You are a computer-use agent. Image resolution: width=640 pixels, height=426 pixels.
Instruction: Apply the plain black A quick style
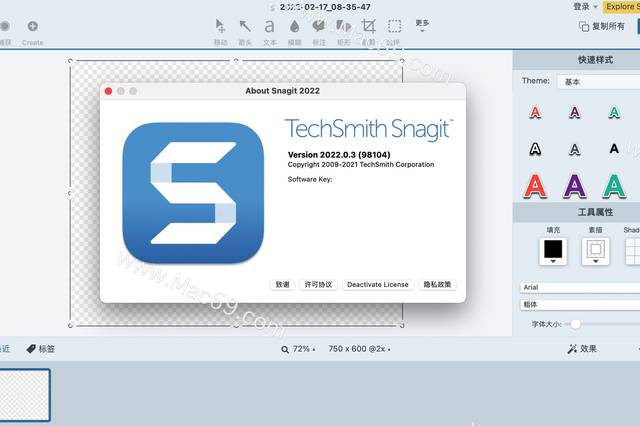[x=614, y=149]
